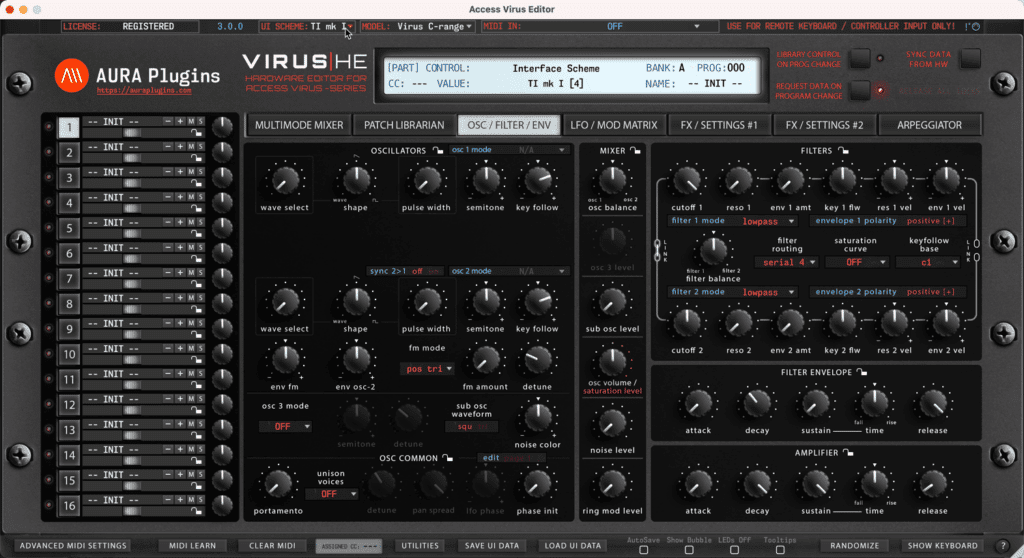The width and height of the screenshot is (1024, 558).
Task: Click the lock icon beside OSCILLATORS heading
Action: click(438, 150)
